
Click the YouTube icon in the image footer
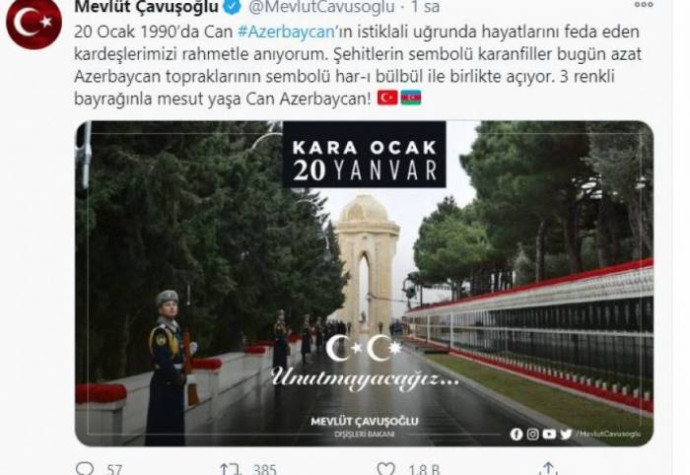coord(549,434)
